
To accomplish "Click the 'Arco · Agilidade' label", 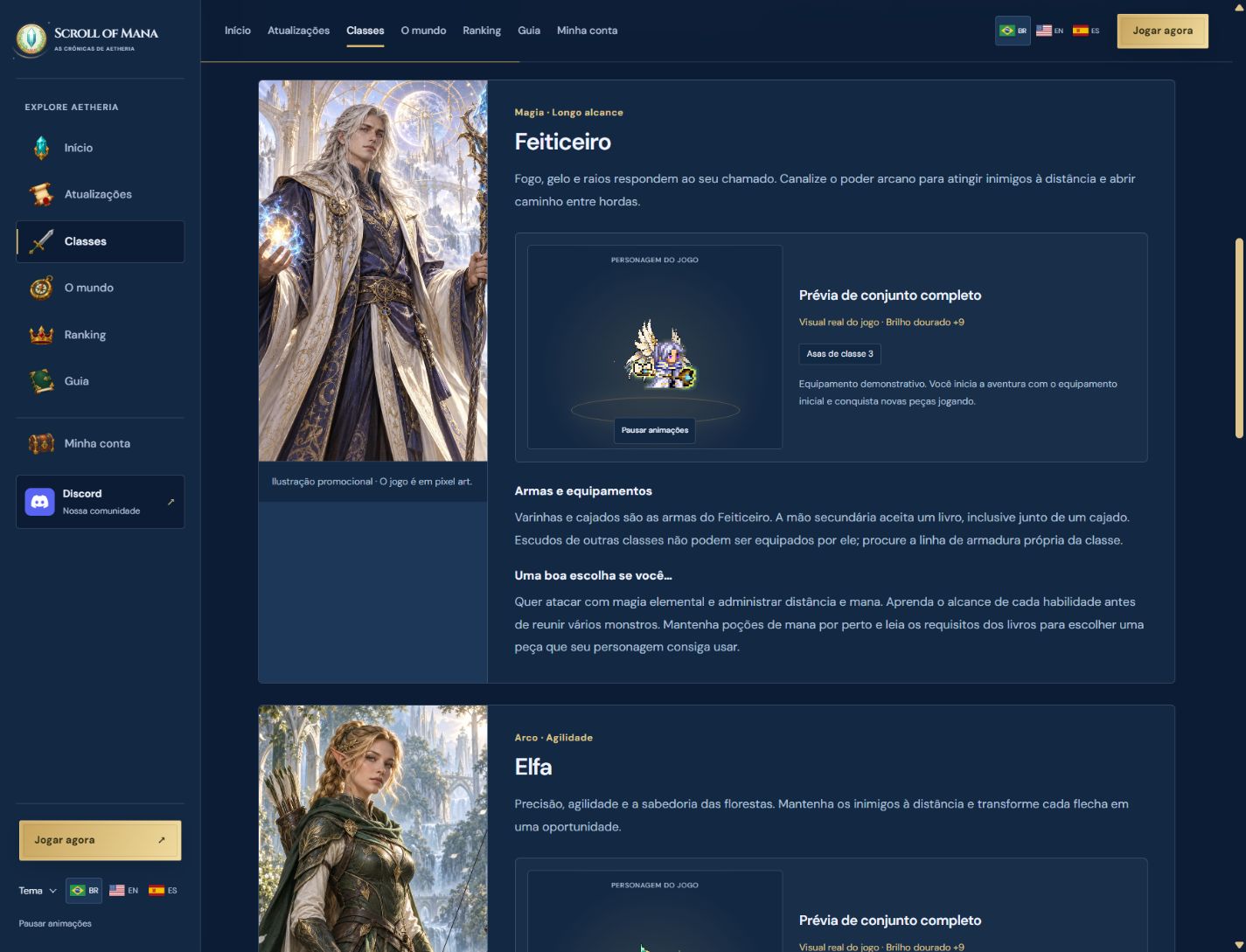I will click(553, 738).
